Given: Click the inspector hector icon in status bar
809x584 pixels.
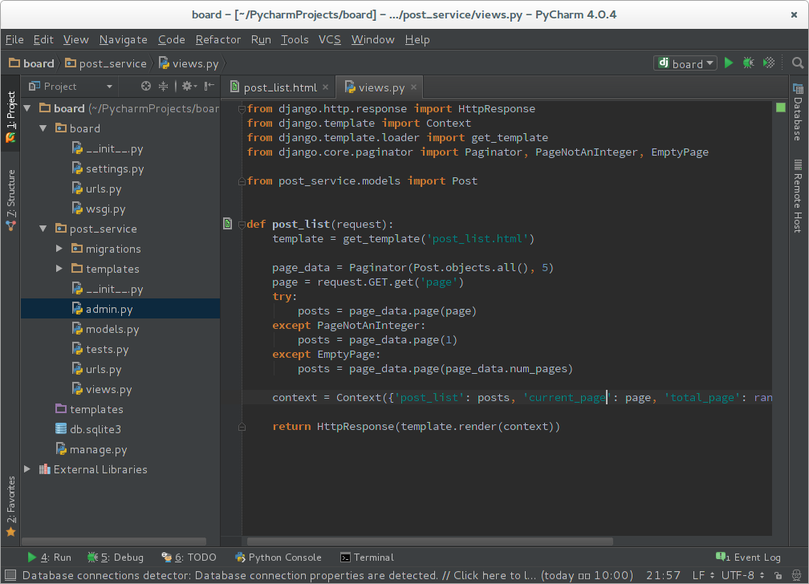Looking at the screenshot, I should 797,575.
